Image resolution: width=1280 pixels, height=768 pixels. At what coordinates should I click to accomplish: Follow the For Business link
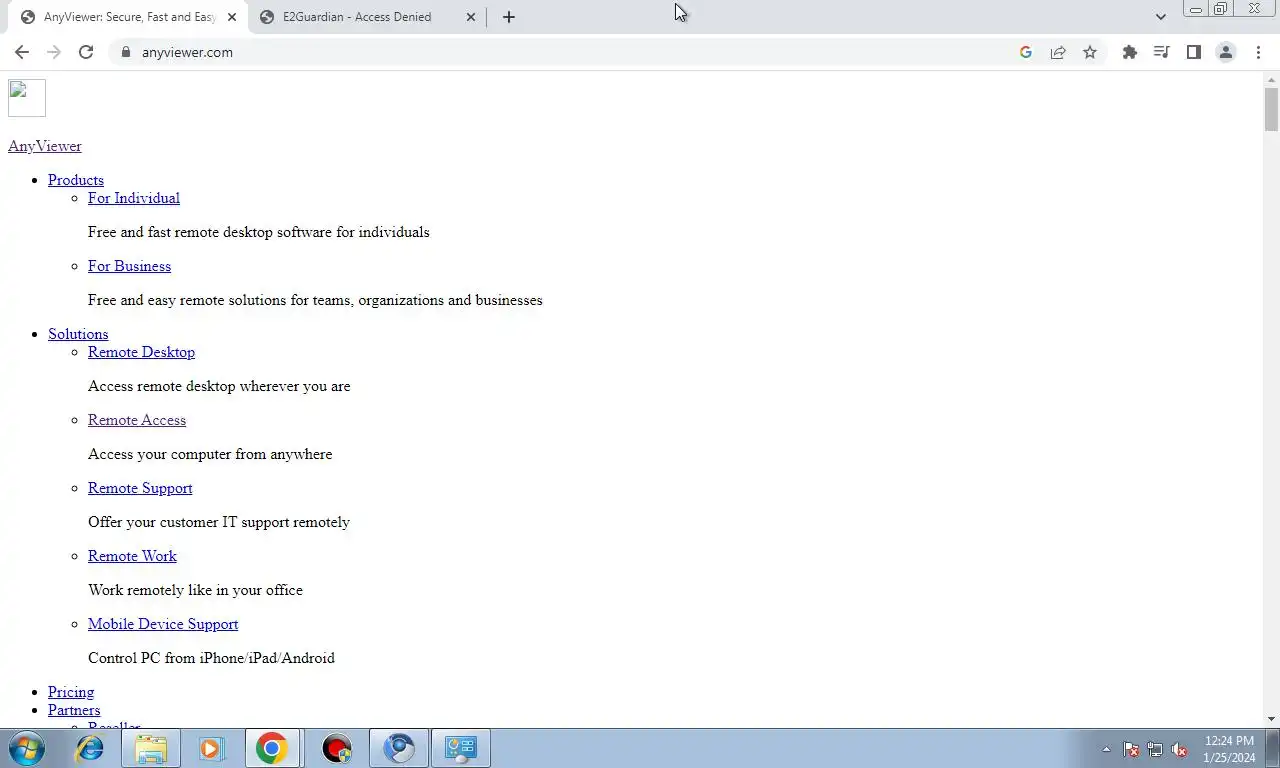point(129,266)
